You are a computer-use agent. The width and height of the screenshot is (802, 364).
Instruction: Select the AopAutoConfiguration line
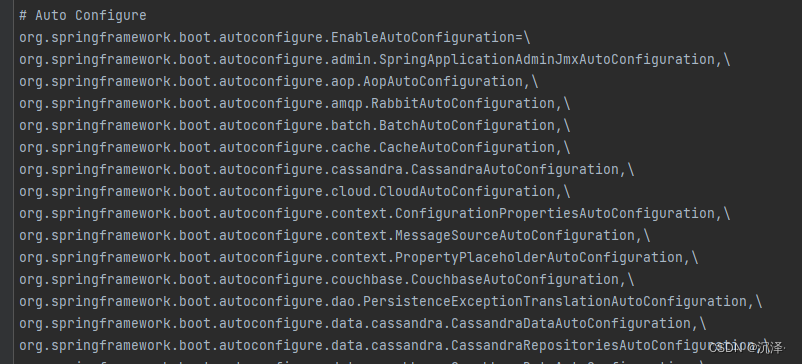tap(279, 81)
